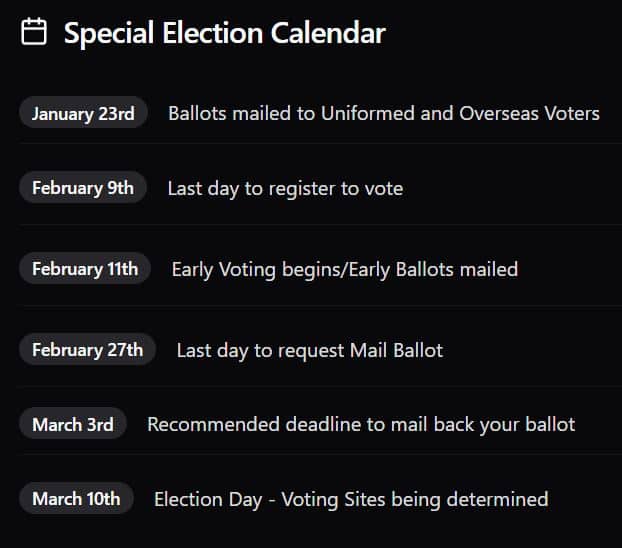This screenshot has height=548, width=622.
Task: Choose the February 27th date badge
Action: 87,350
